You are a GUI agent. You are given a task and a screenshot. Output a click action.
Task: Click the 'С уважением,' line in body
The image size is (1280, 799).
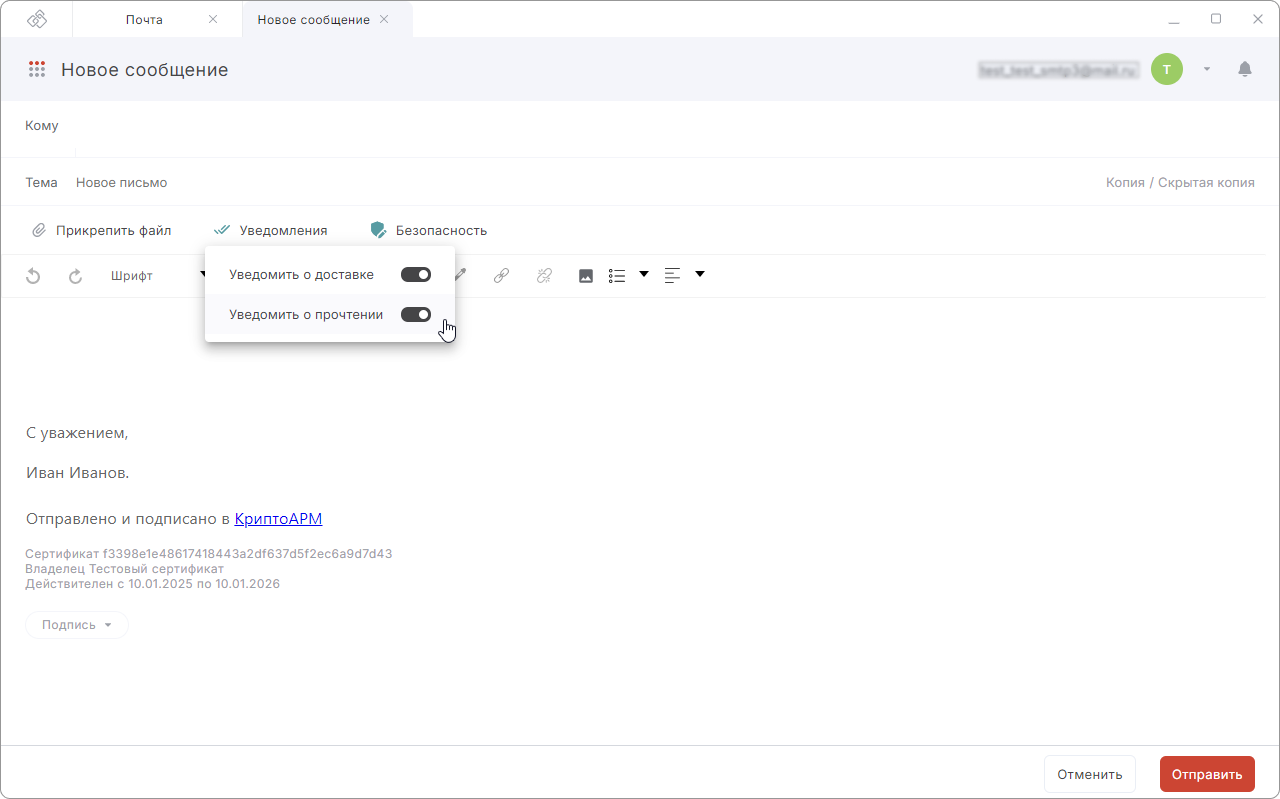(x=77, y=433)
